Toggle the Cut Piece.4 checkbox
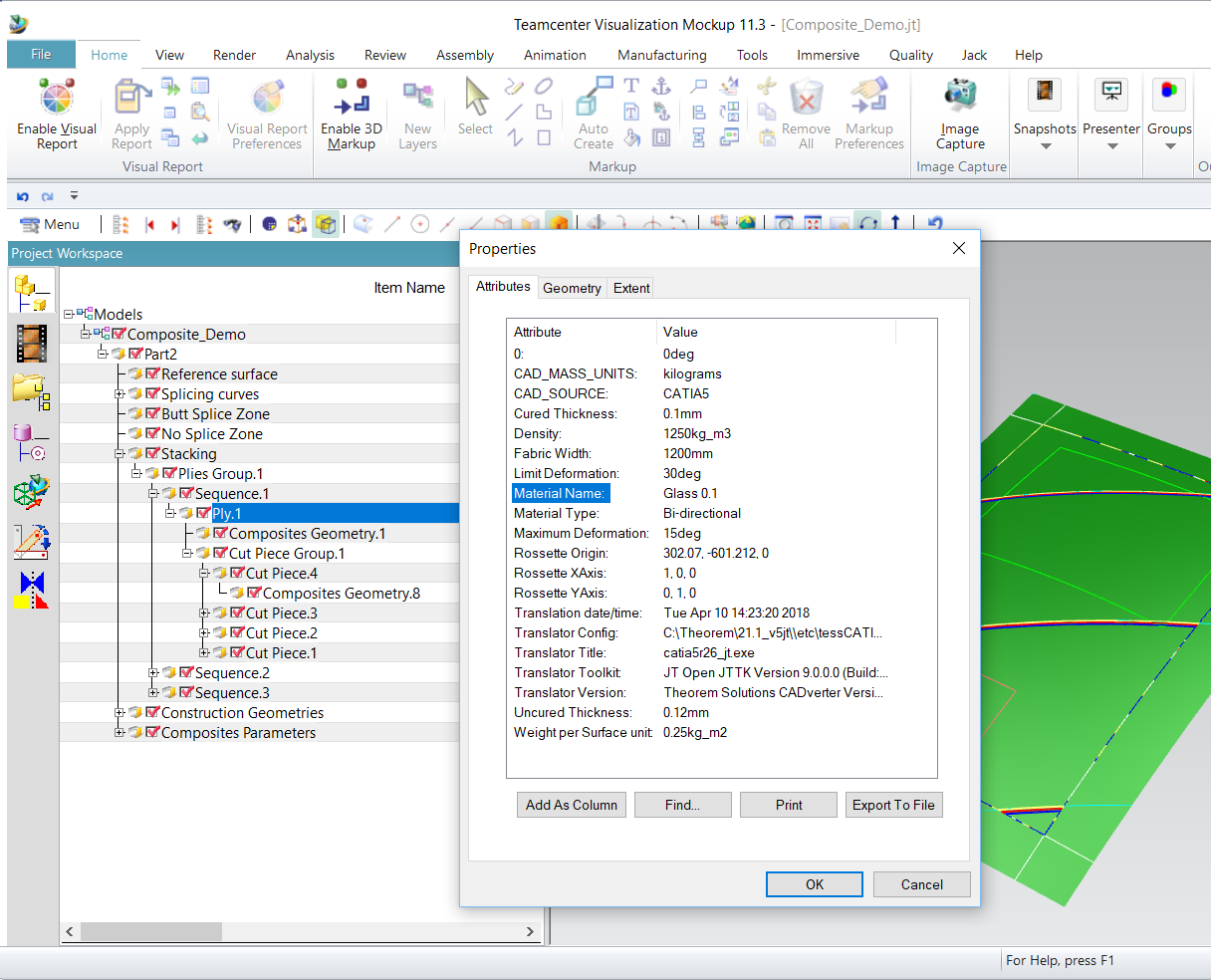The width and height of the screenshot is (1211, 980). click(x=237, y=573)
